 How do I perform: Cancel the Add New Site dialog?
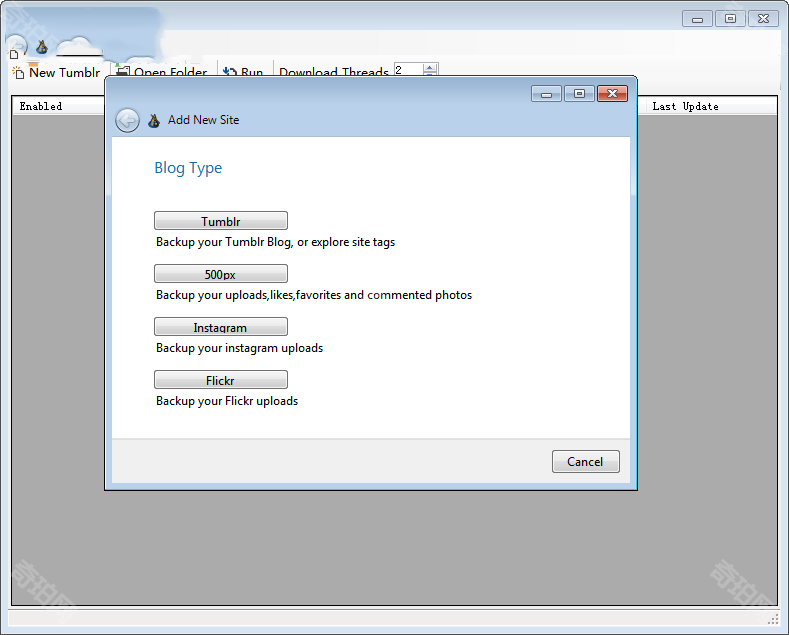[585, 461]
